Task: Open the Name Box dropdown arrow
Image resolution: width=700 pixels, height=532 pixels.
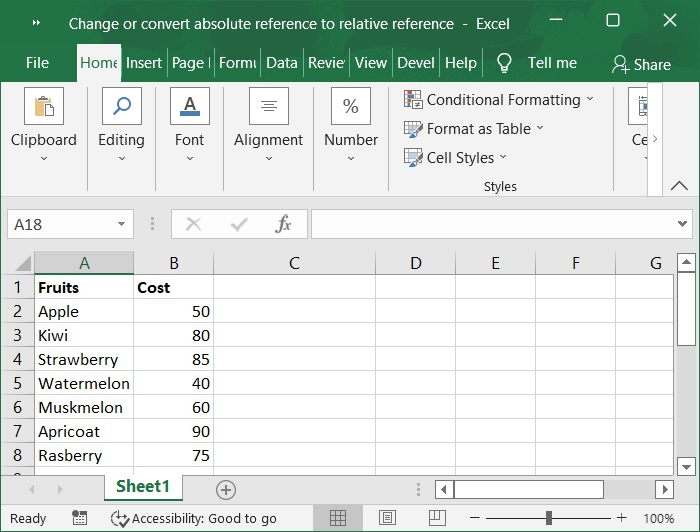Action: click(x=121, y=224)
